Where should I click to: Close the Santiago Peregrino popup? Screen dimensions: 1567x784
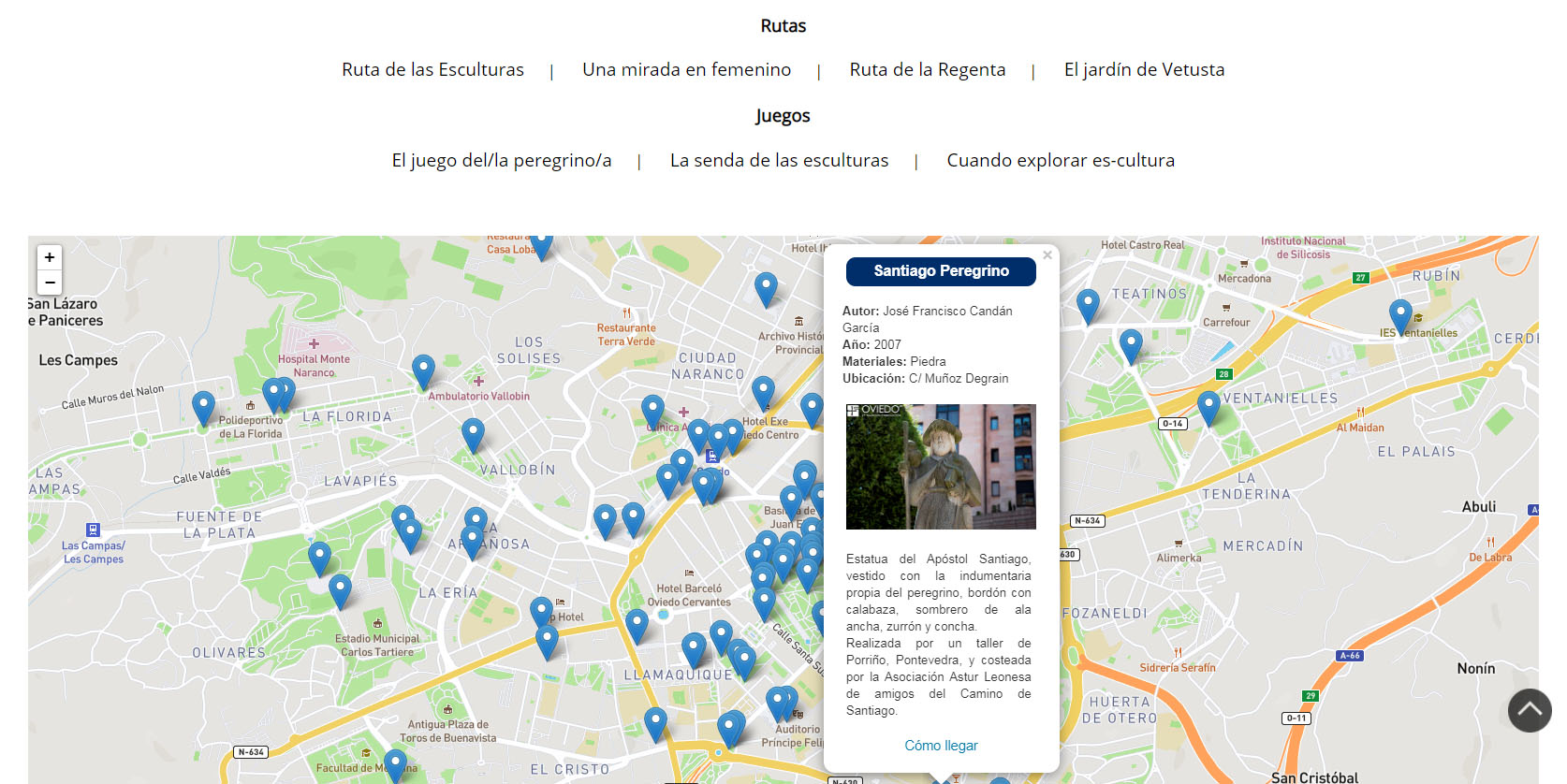1047,255
